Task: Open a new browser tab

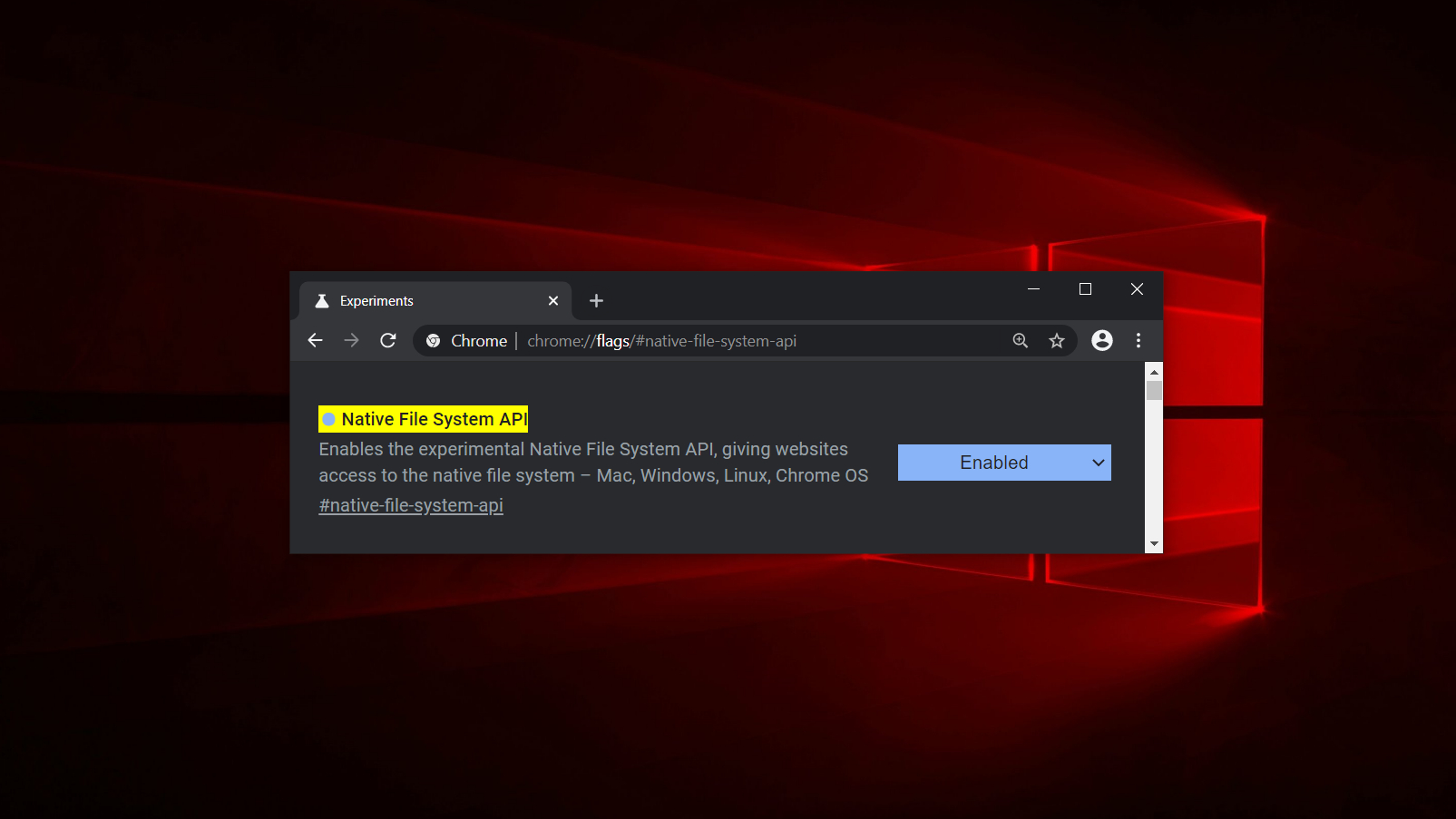Action: pyautogui.click(x=595, y=300)
